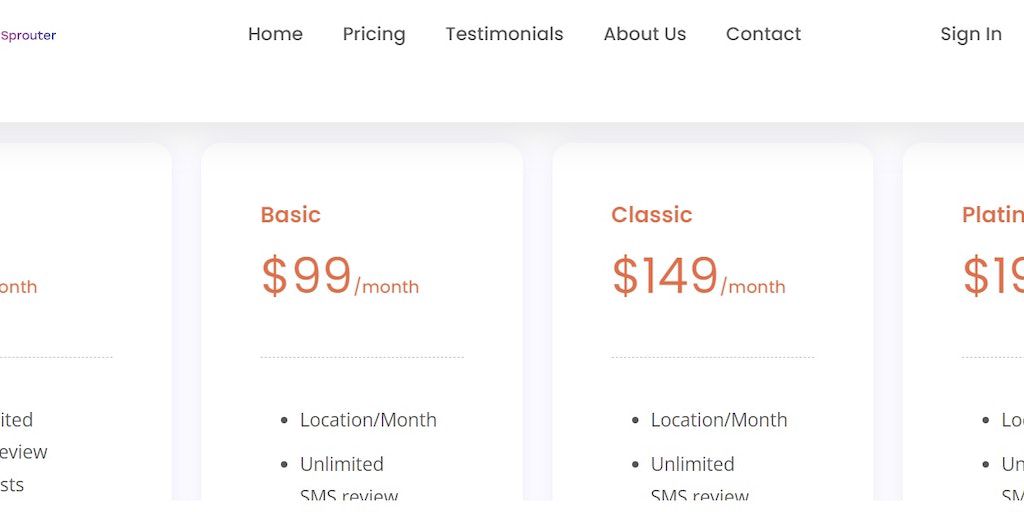This screenshot has height=512, width=1024.
Task: Click Location/Month in the Classic card
Action: coord(719,420)
